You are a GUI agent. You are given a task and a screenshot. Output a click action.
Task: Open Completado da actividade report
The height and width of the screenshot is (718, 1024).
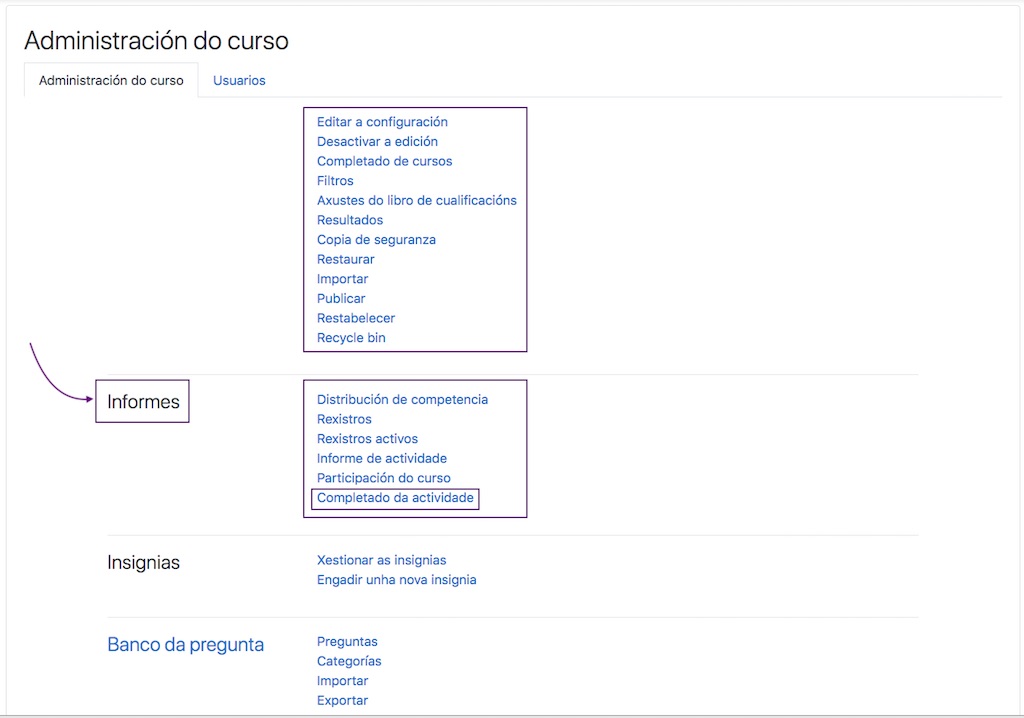tap(393, 498)
